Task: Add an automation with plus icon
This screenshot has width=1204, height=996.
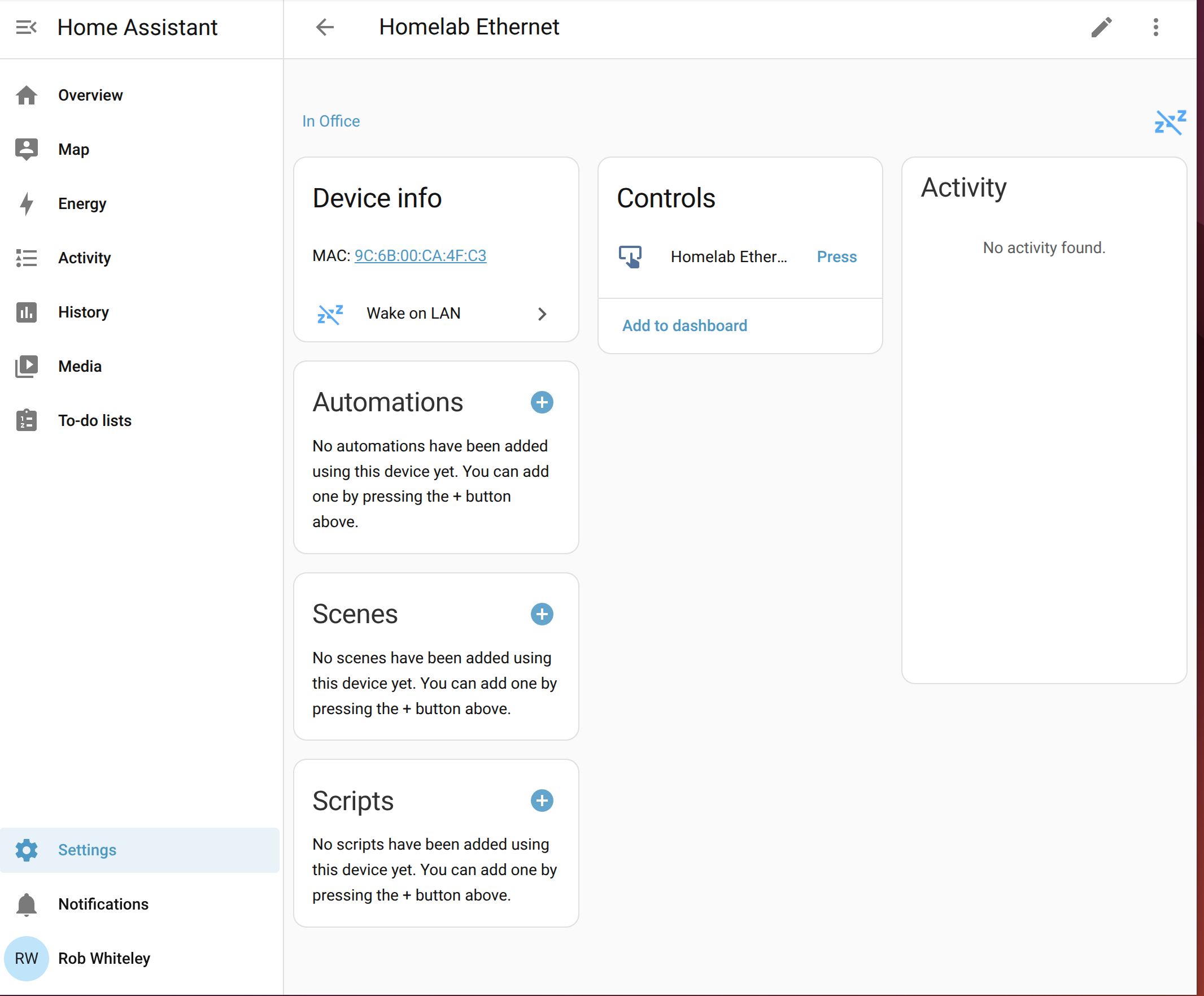Action: click(542, 403)
